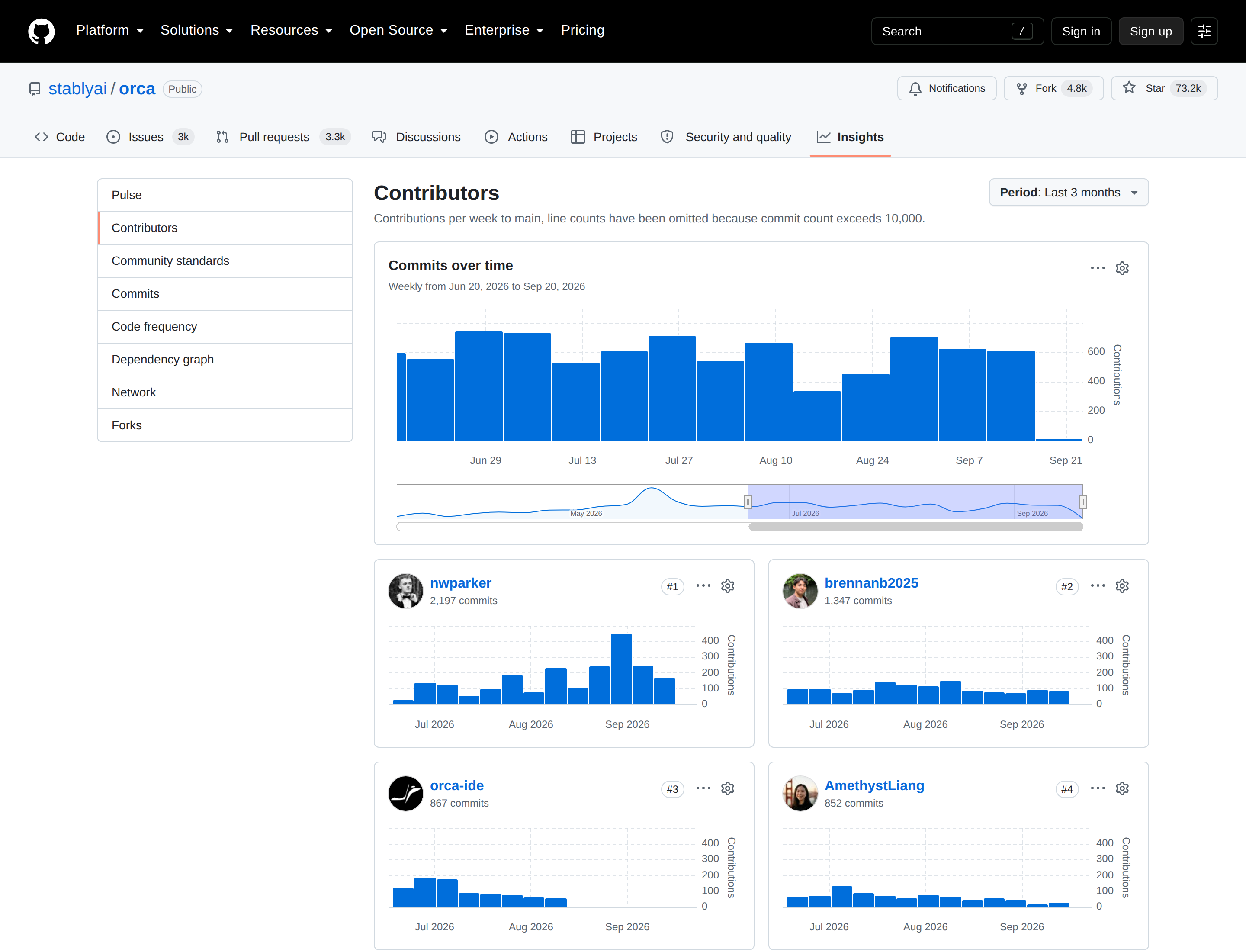
Task: Click the GitHub logo icon
Action: point(42,31)
